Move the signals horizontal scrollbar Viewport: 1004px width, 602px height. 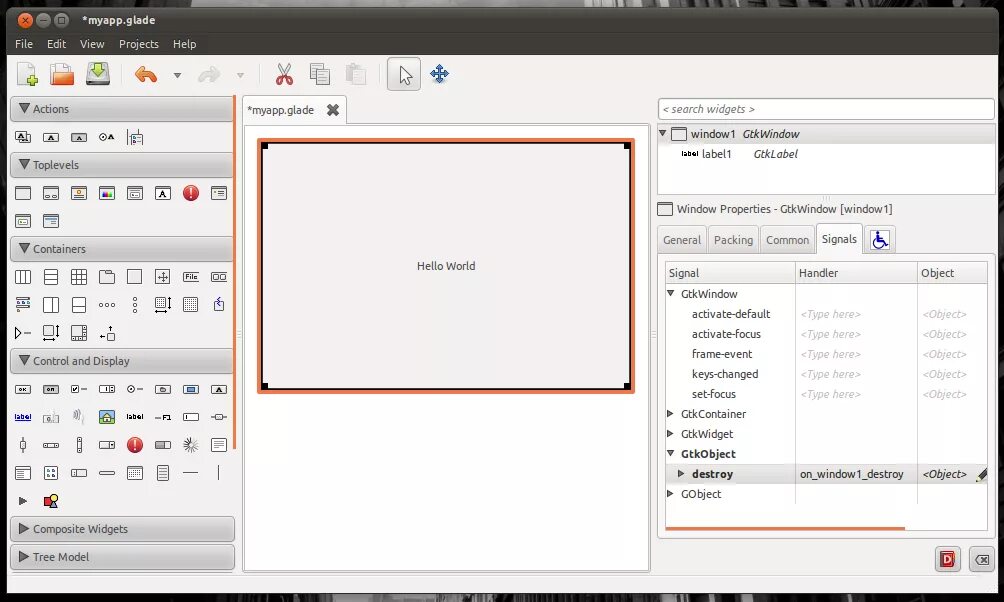pos(785,528)
